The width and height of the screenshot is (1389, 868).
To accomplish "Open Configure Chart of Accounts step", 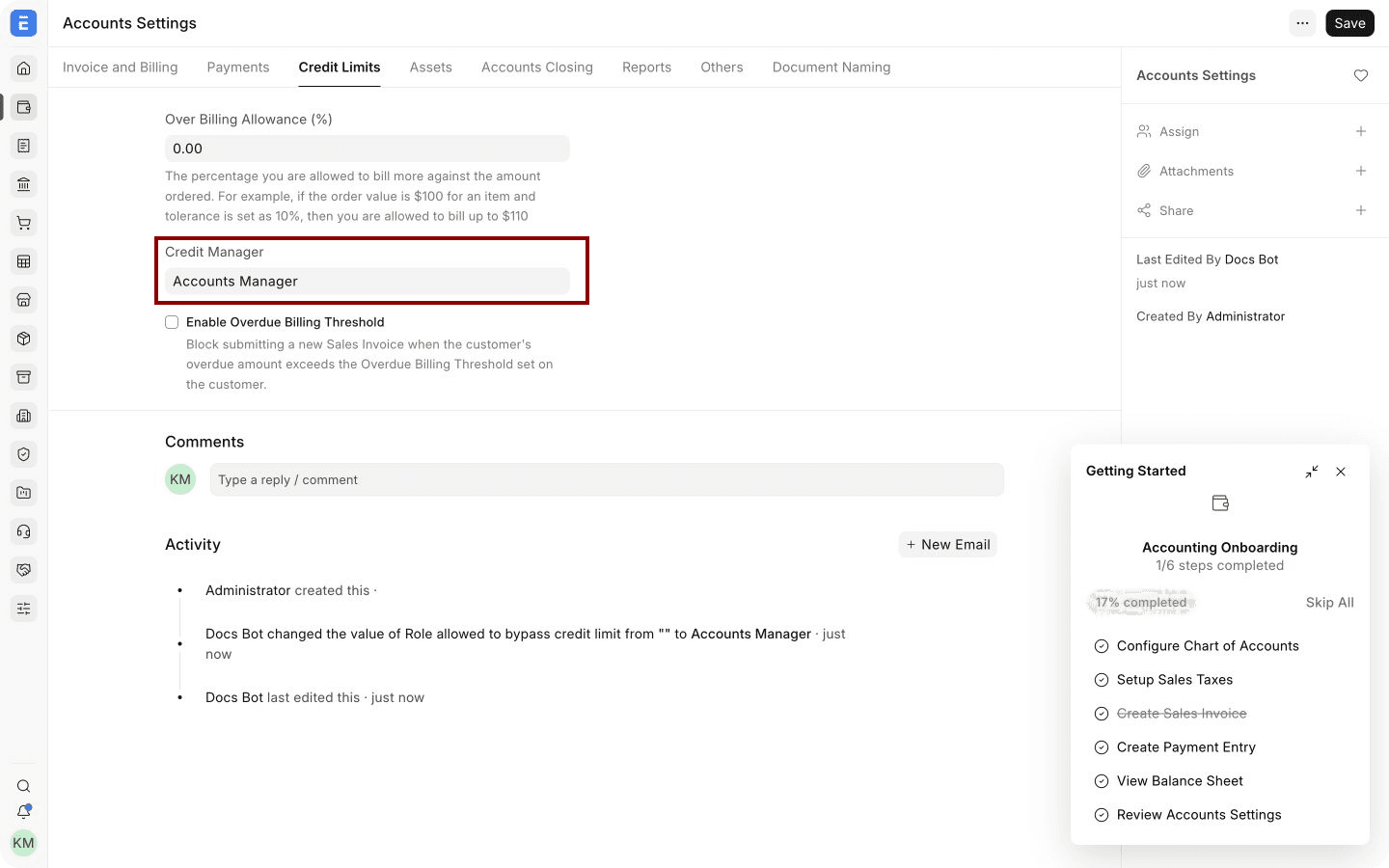I will pos(1208,646).
